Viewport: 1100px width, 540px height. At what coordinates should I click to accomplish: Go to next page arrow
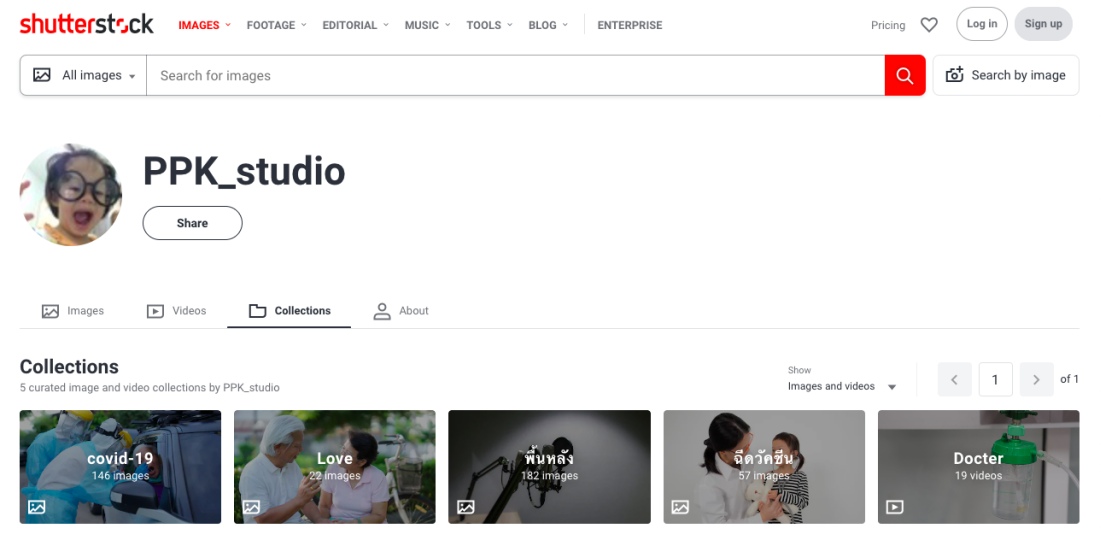[x=1037, y=379]
